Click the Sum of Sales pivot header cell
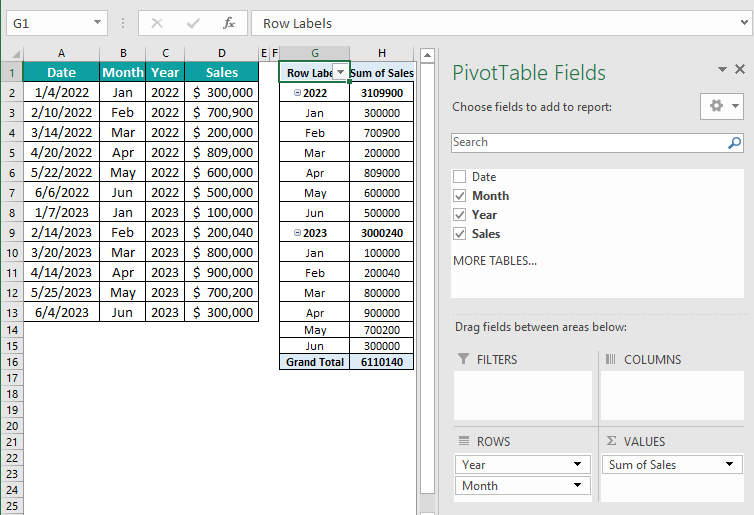 click(382, 73)
